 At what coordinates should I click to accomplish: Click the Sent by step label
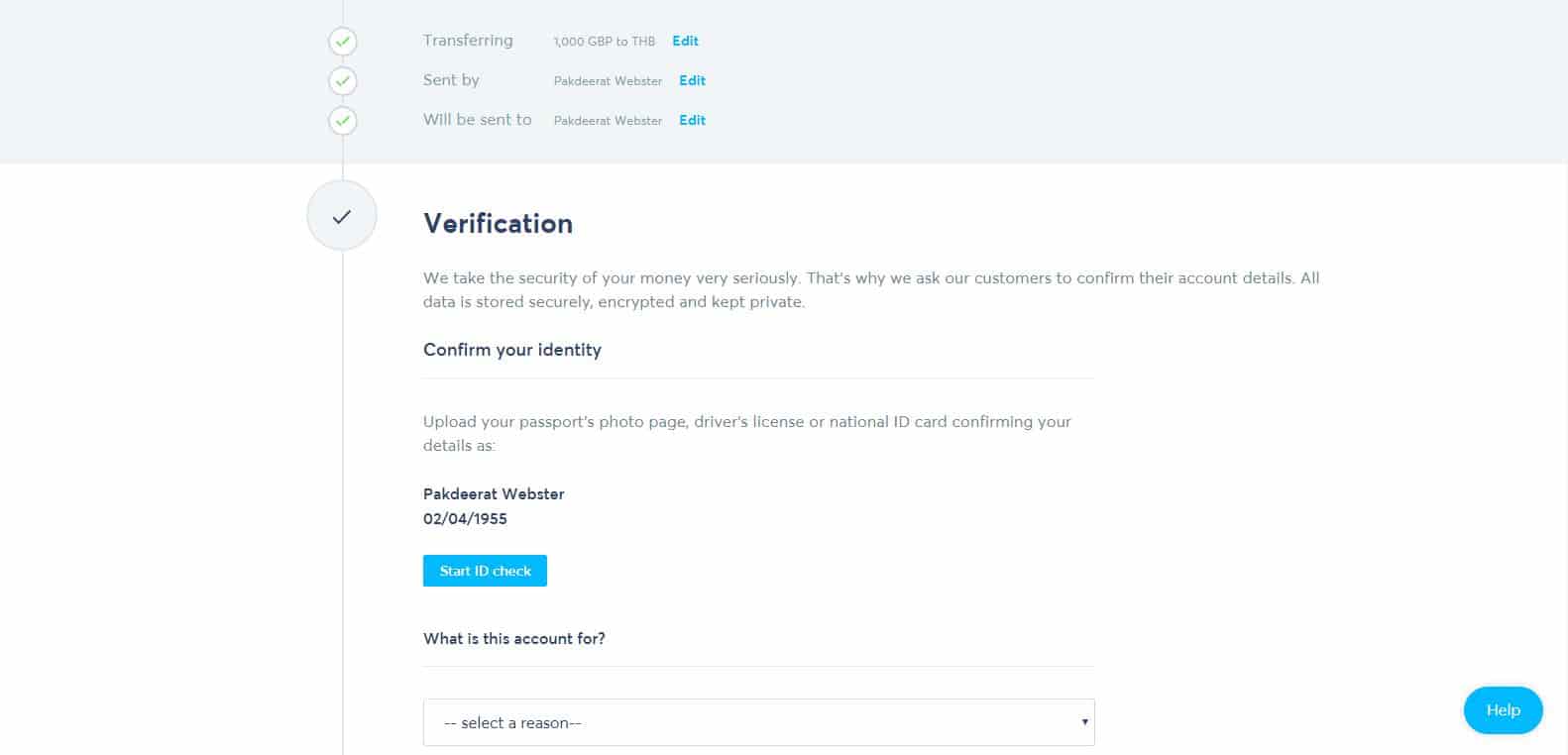pyautogui.click(x=451, y=80)
